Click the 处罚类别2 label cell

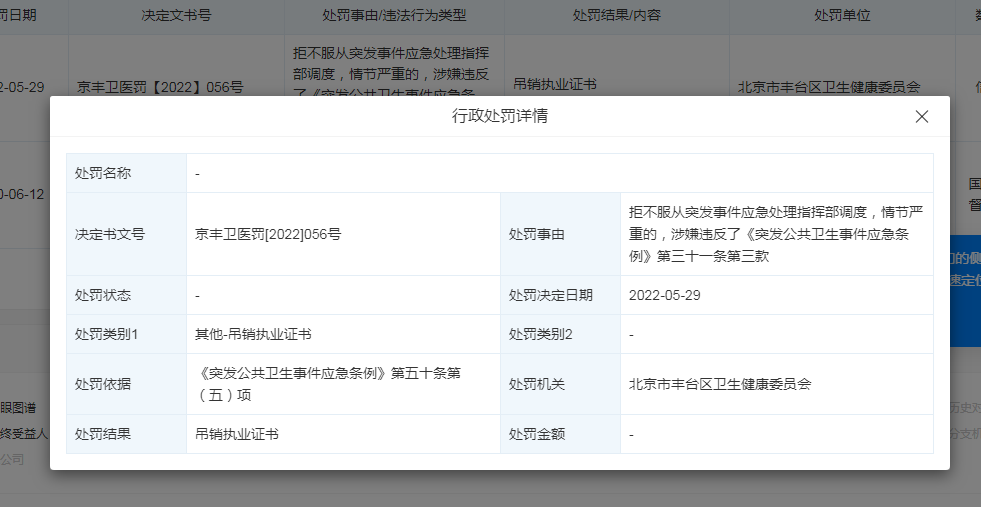[541, 334]
